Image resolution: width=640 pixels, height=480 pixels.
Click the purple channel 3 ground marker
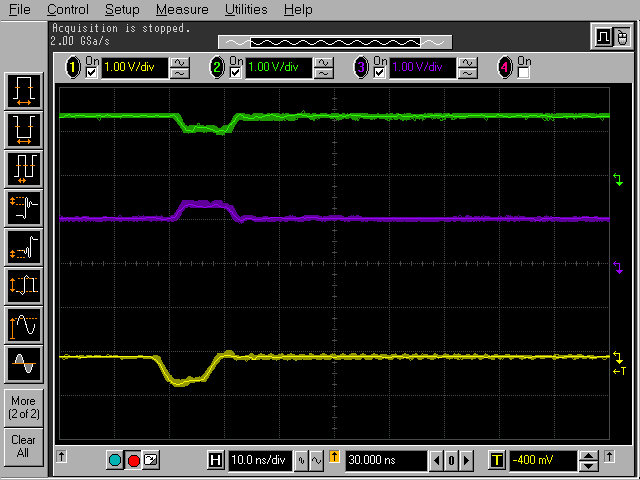pos(618,267)
